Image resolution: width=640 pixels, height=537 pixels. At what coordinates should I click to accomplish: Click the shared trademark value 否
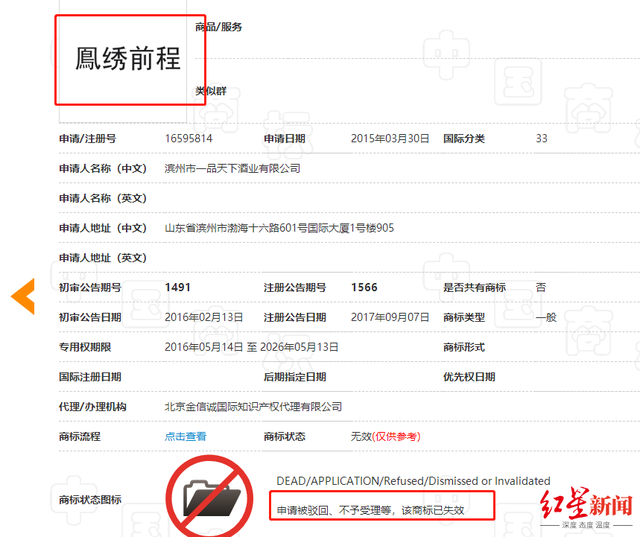[541, 287]
